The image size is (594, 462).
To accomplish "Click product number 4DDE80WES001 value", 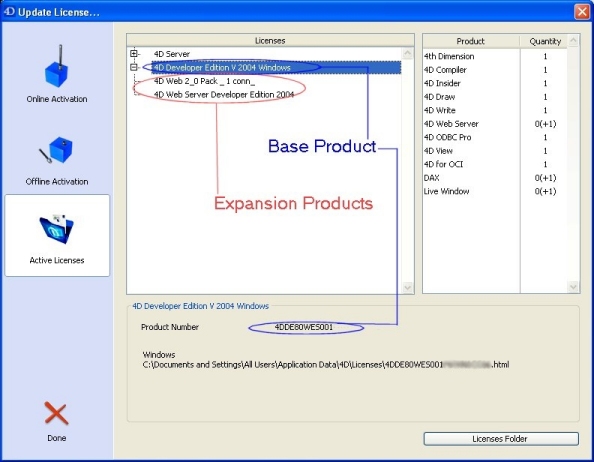I will [304, 327].
